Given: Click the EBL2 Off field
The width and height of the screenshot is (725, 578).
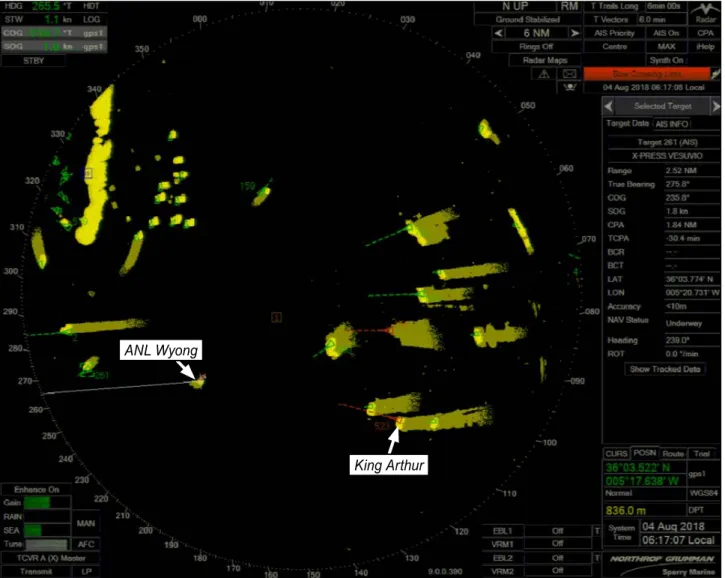Looking at the screenshot, I should coord(558,558).
